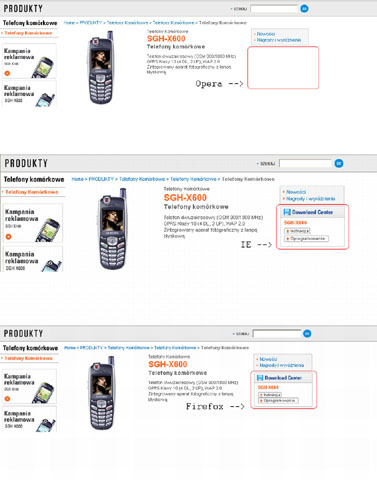Click blue search go button in Opera-labeled render

pyautogui.click(x=304, y=8)
